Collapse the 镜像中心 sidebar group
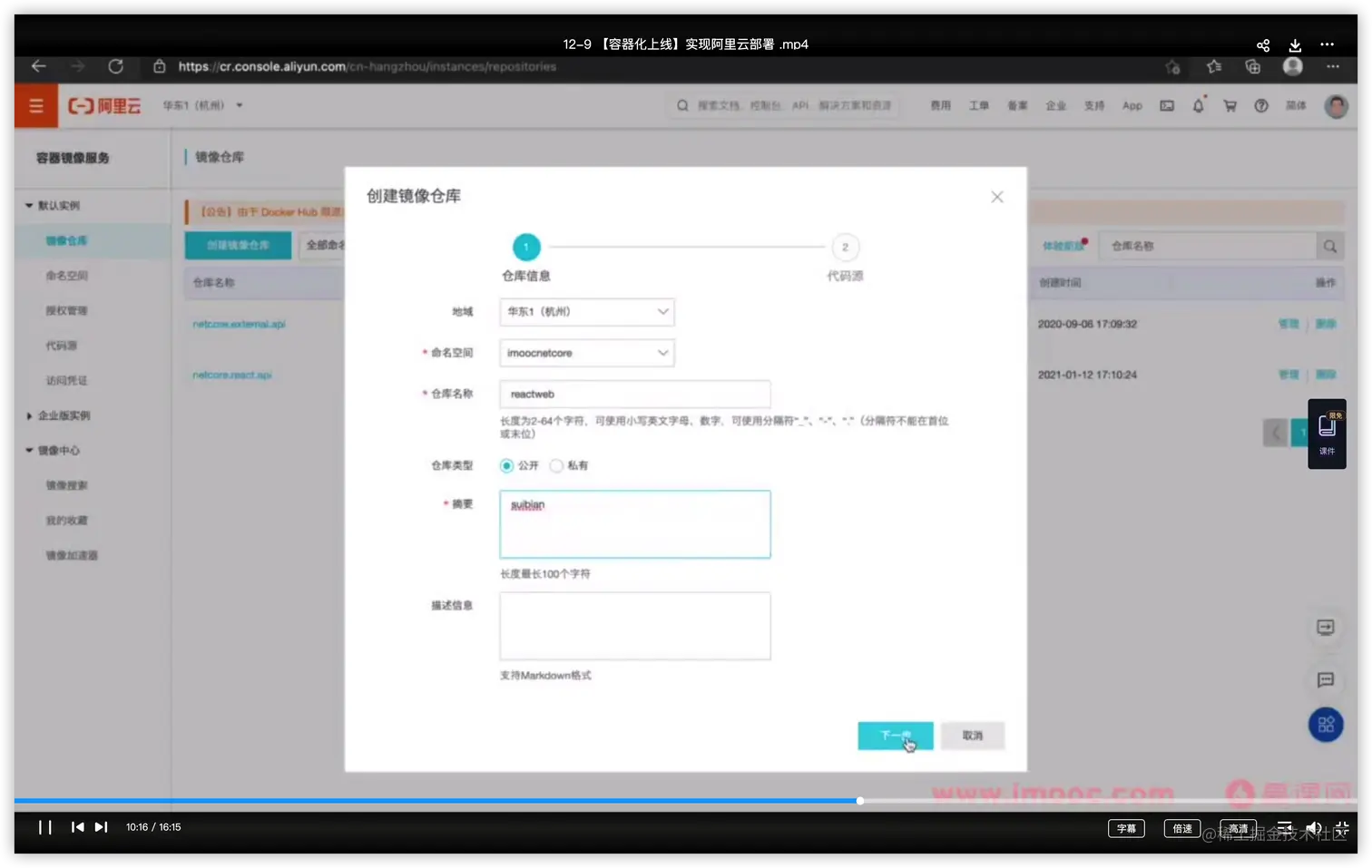Screen dimensions: 1372x868 pos(53,451)
